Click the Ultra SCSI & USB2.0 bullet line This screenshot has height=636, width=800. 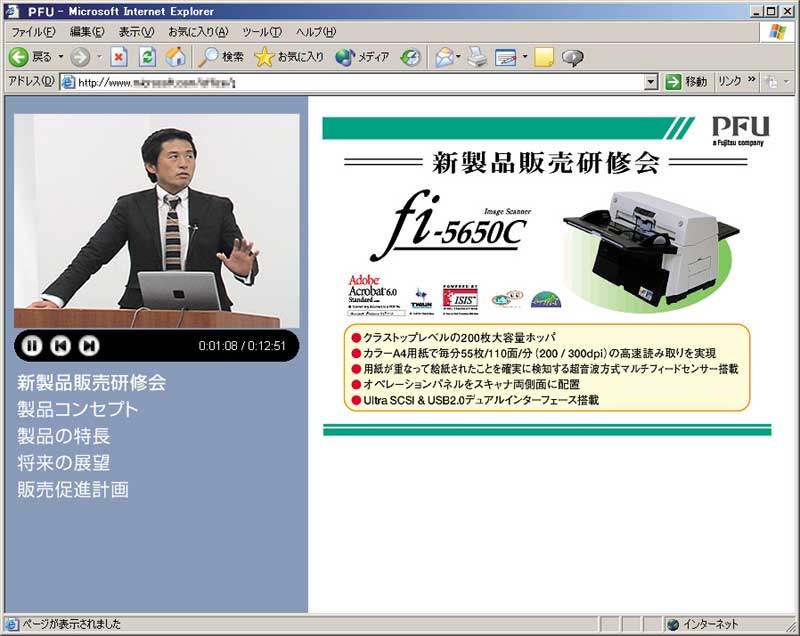(475, 400)
